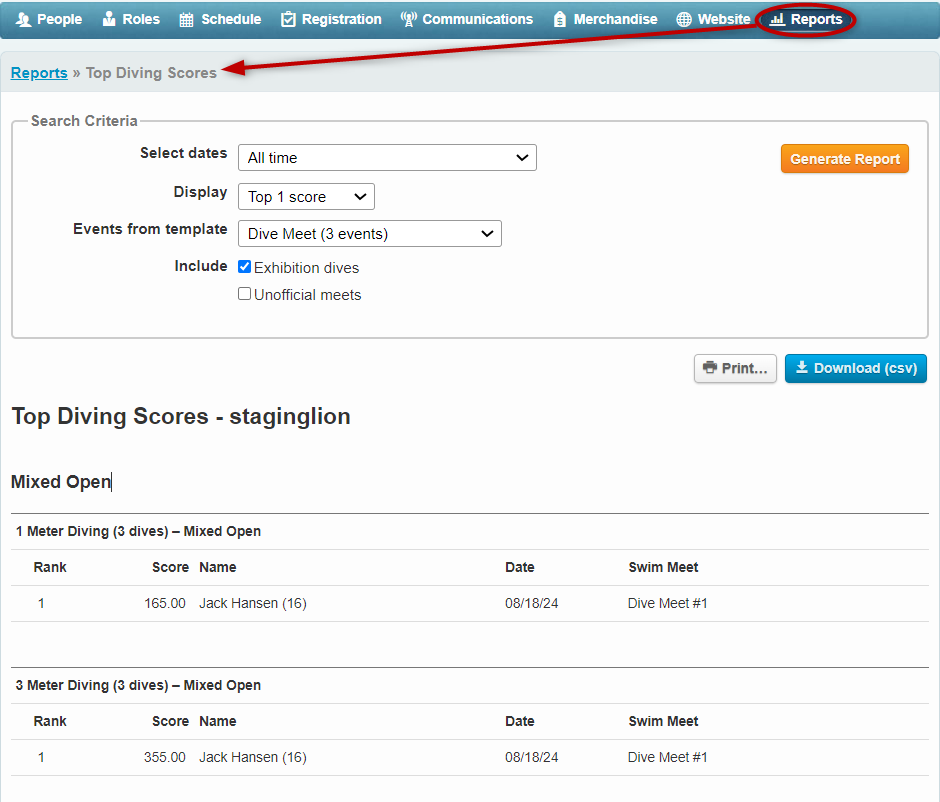Click the Reports bar chart icon

tap(777, 19)
